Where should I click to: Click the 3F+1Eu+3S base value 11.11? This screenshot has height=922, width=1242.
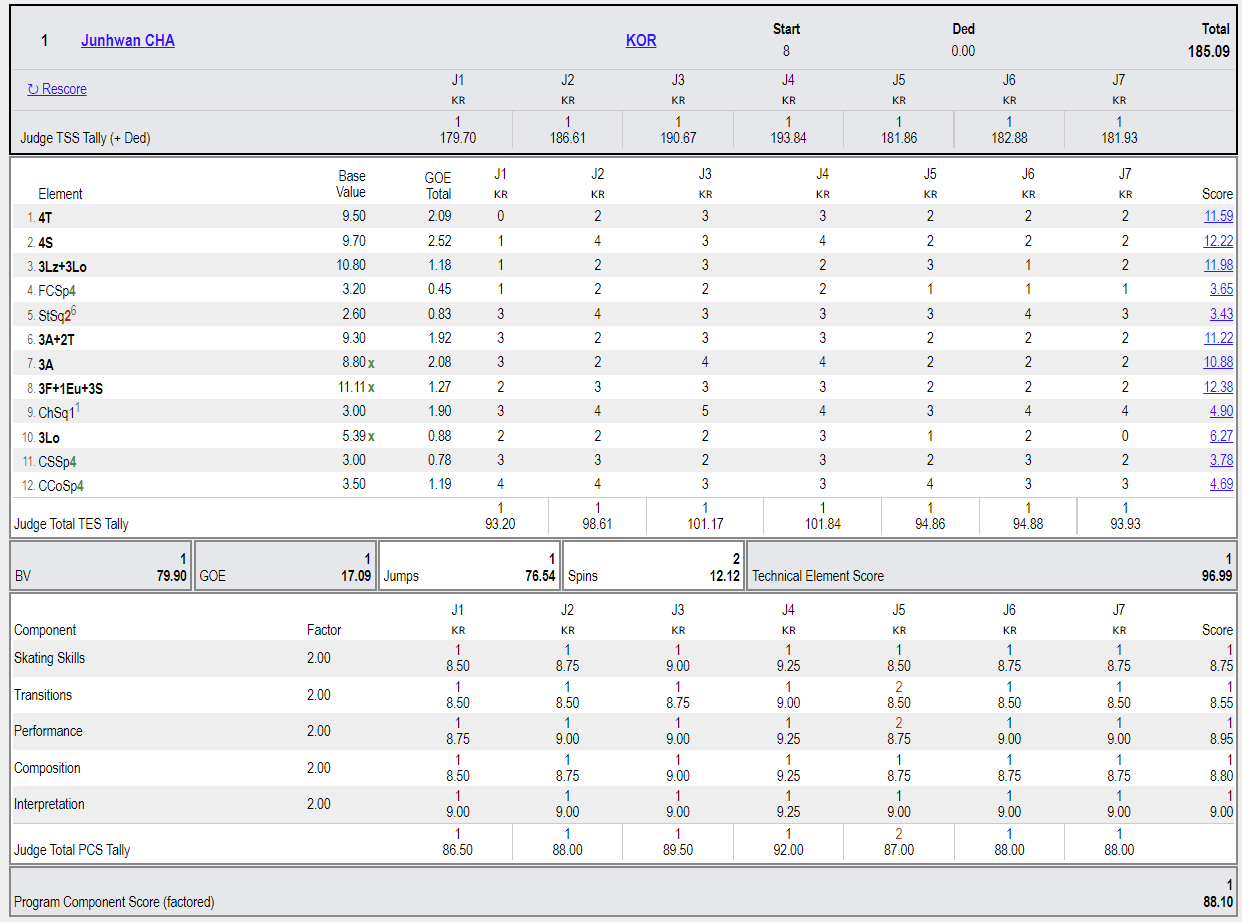(350, 387)
